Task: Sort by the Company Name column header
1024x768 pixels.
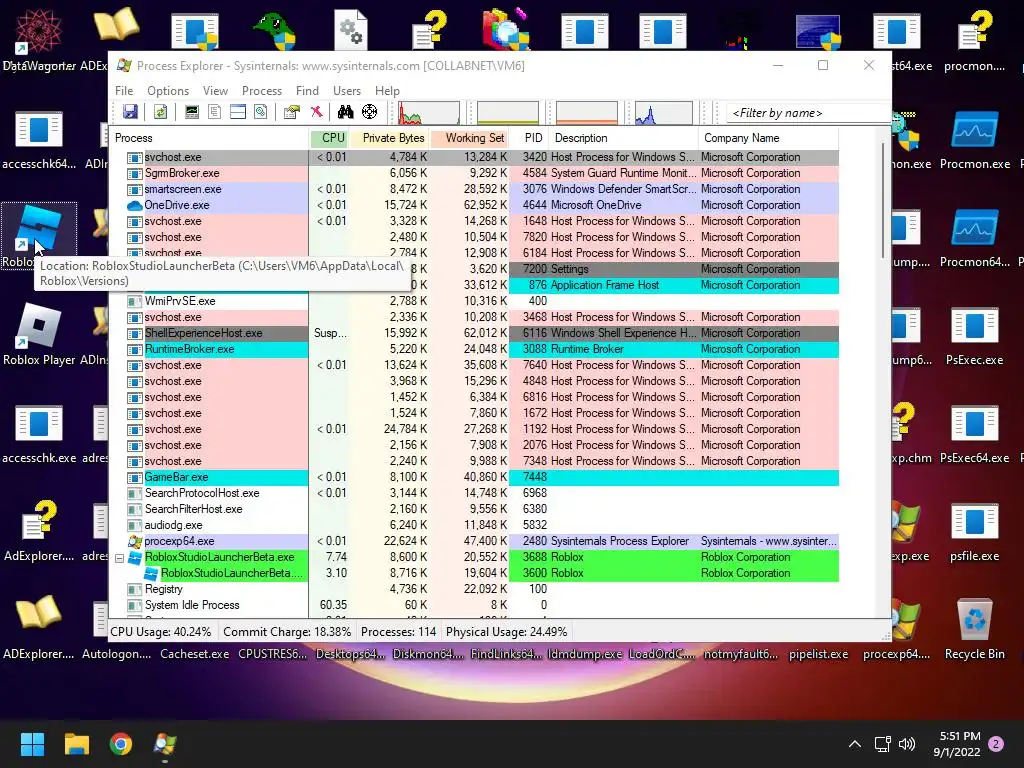Action: point(769,138)
